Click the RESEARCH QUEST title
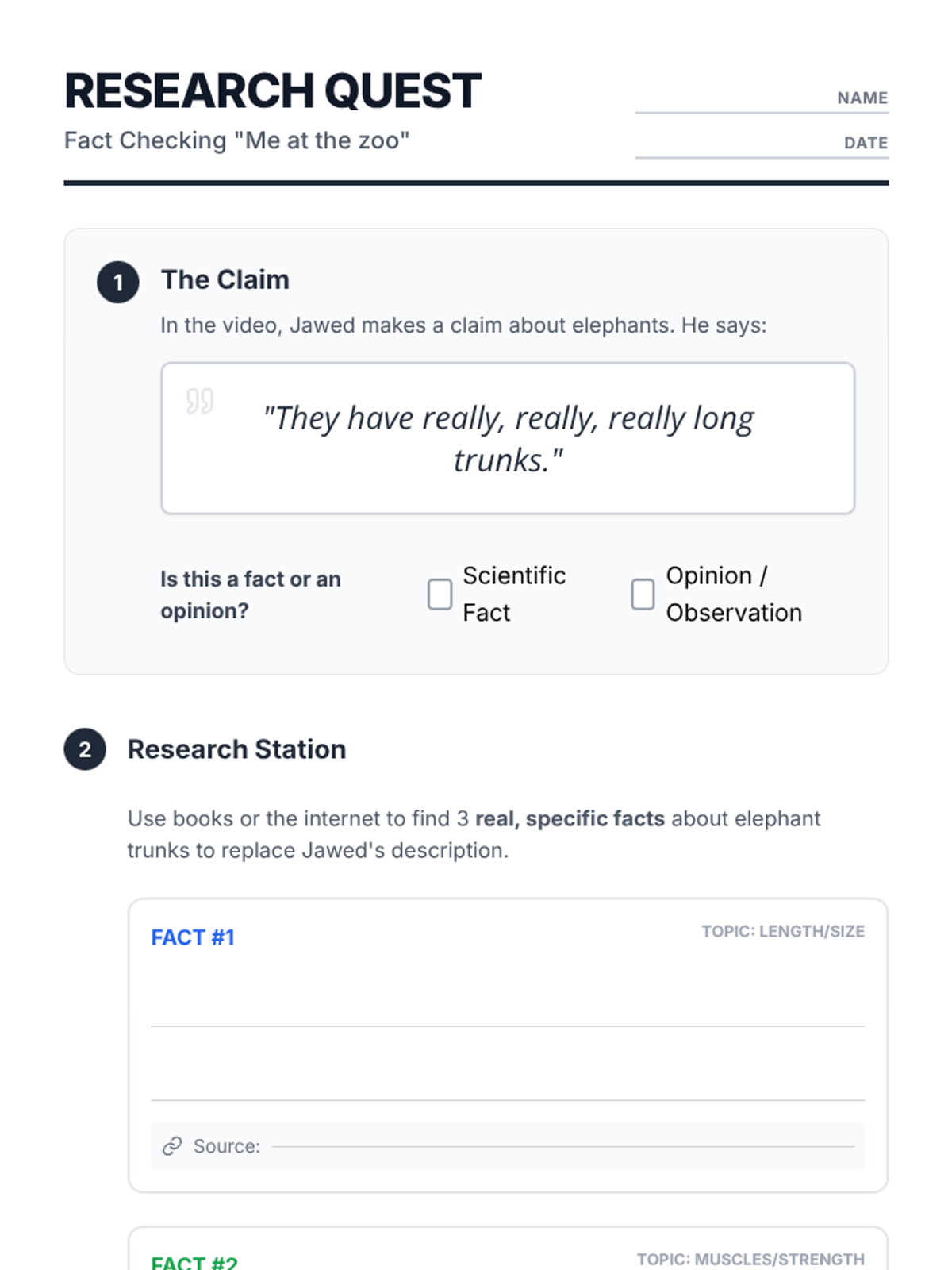The width and height of the screenshot is (952, 1270). 273,90
